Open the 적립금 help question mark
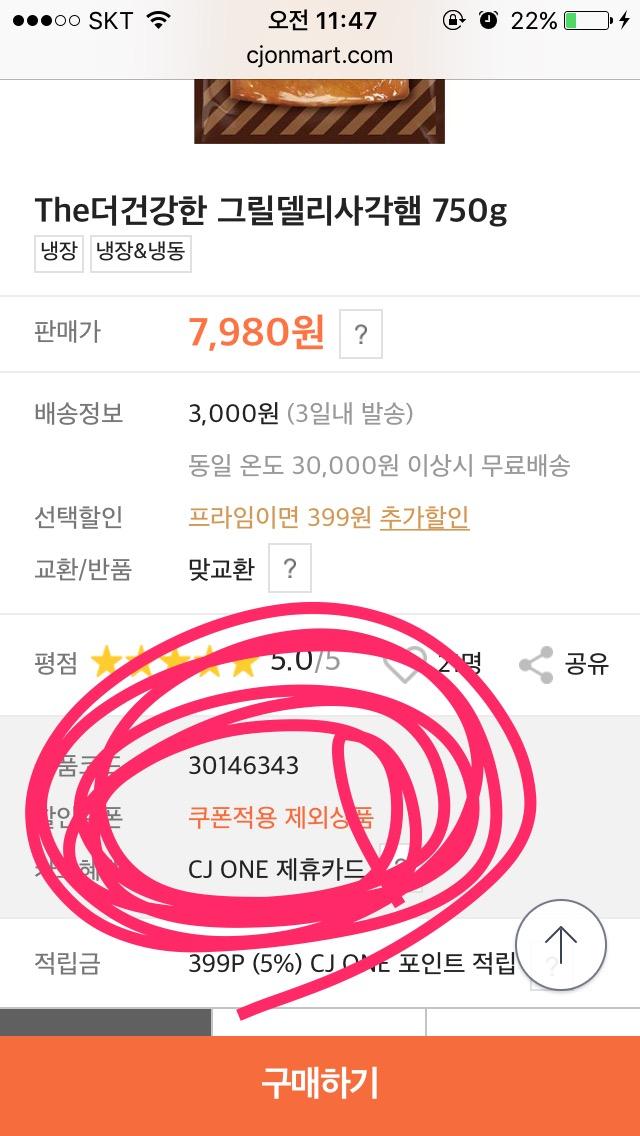640x1136 pixels. click(552, 966)
